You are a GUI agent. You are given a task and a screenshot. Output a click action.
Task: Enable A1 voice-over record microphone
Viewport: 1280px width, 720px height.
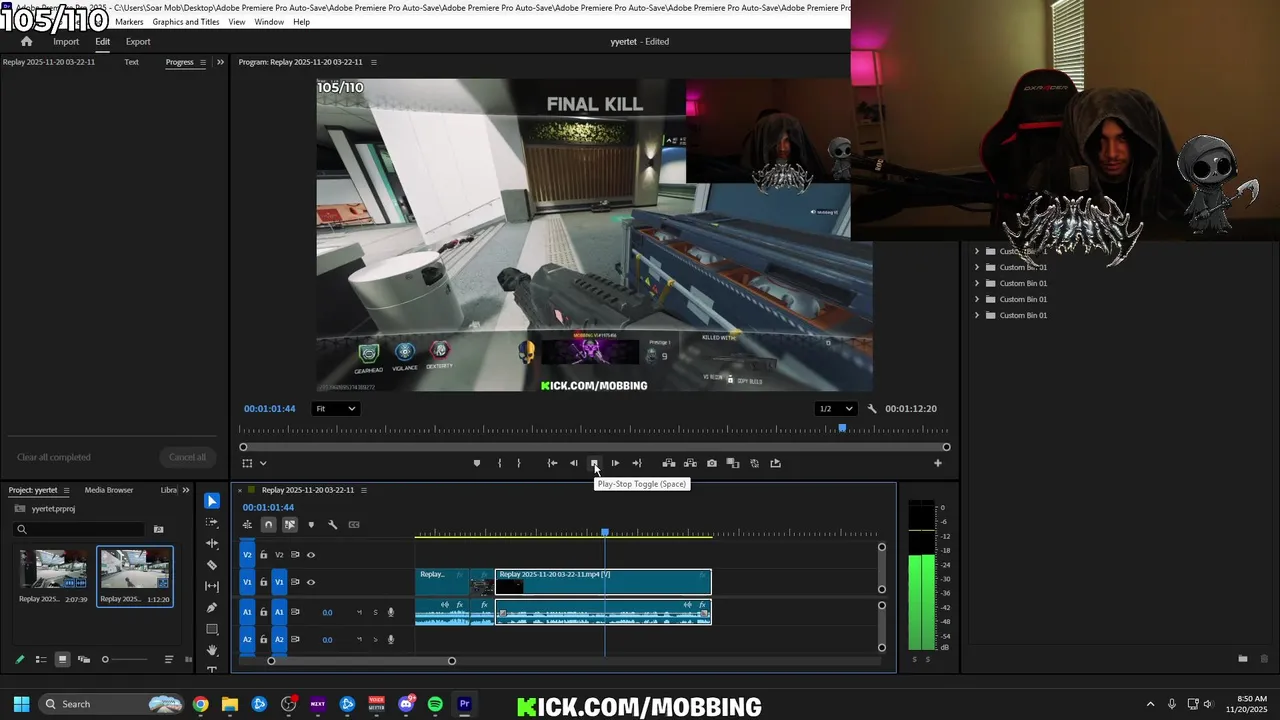[391, 612]
